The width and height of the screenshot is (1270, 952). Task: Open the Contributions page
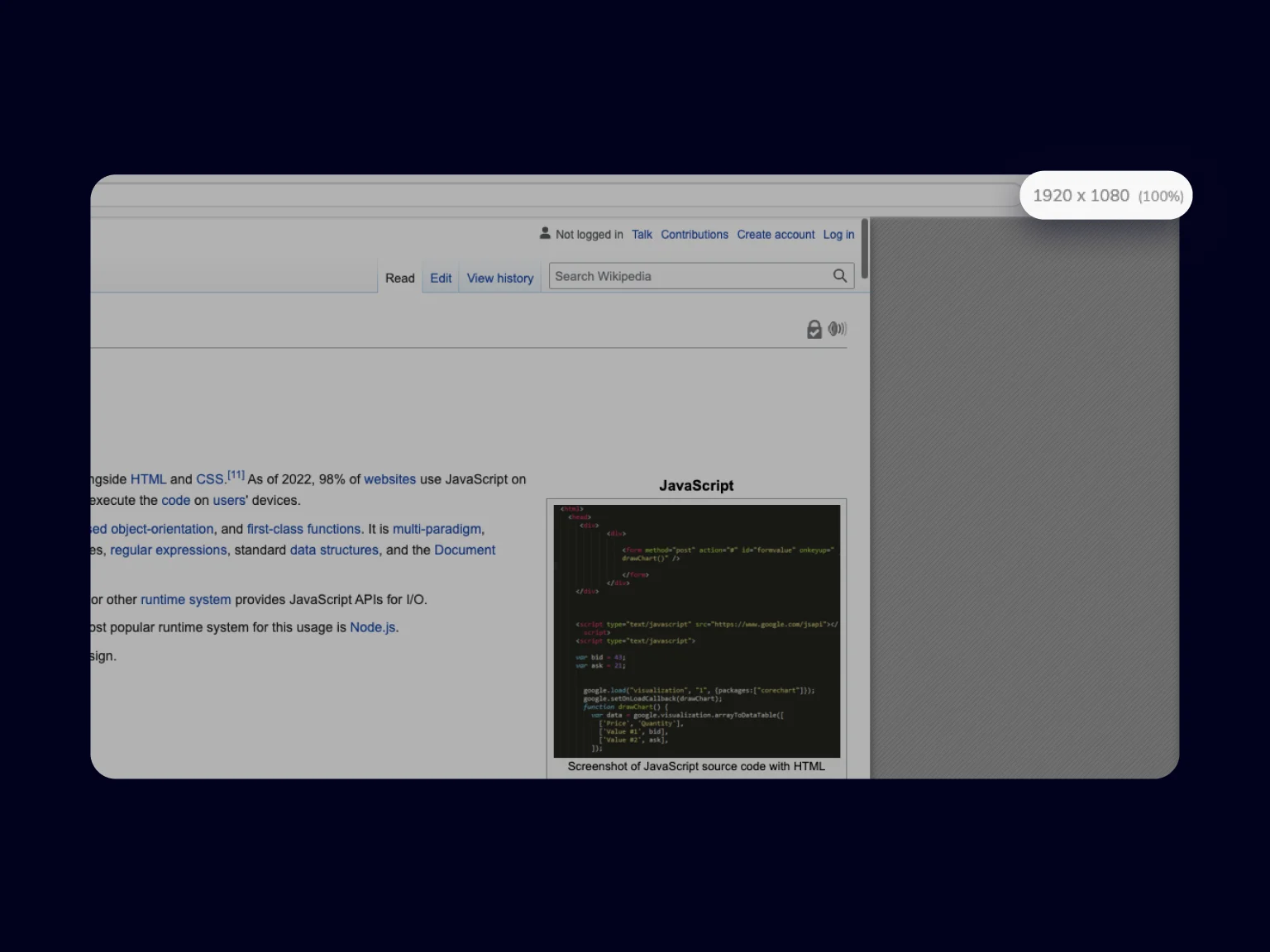coord(694,234)
